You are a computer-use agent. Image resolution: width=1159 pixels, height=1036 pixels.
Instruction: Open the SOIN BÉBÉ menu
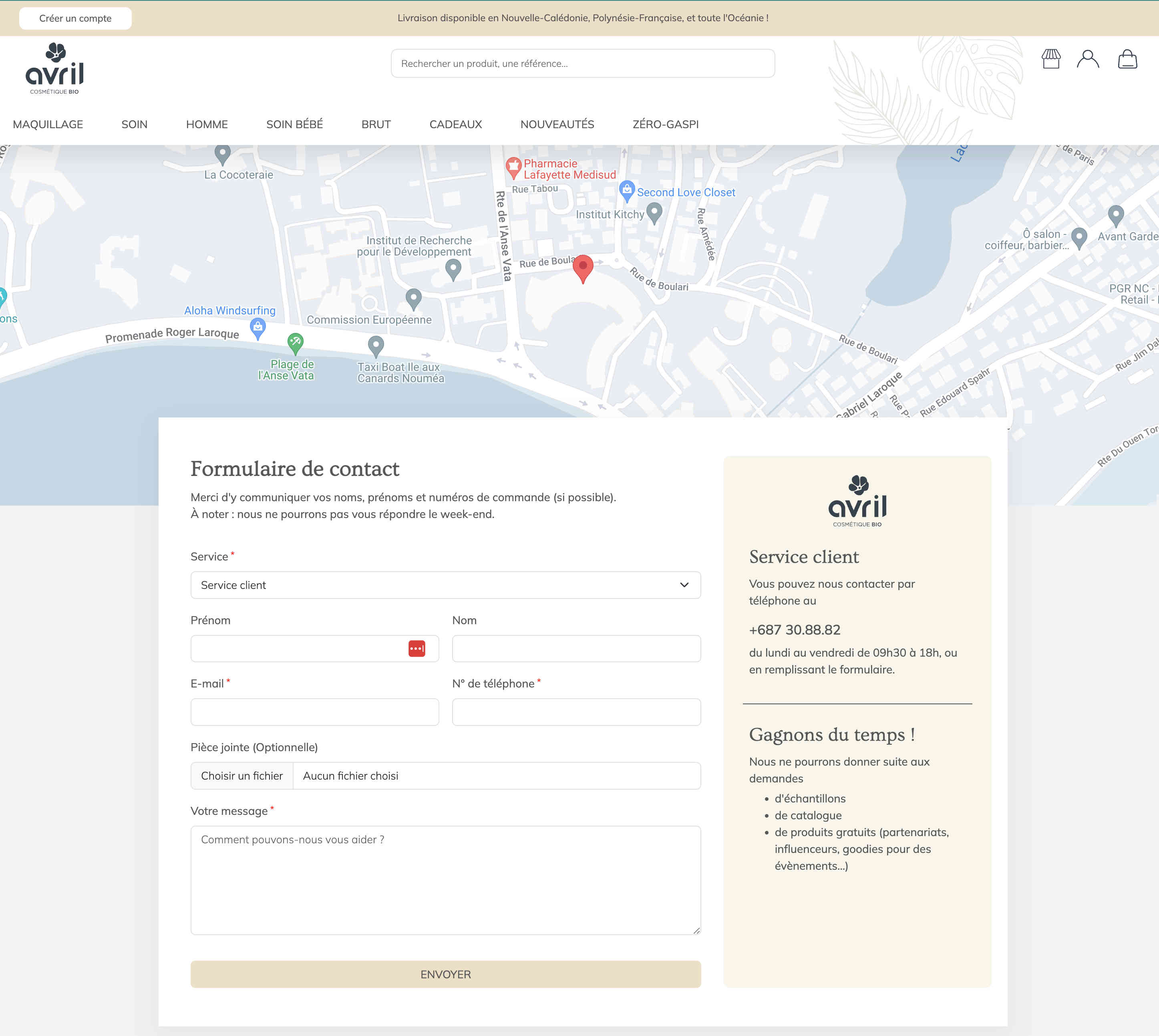(x=294, y=124)
